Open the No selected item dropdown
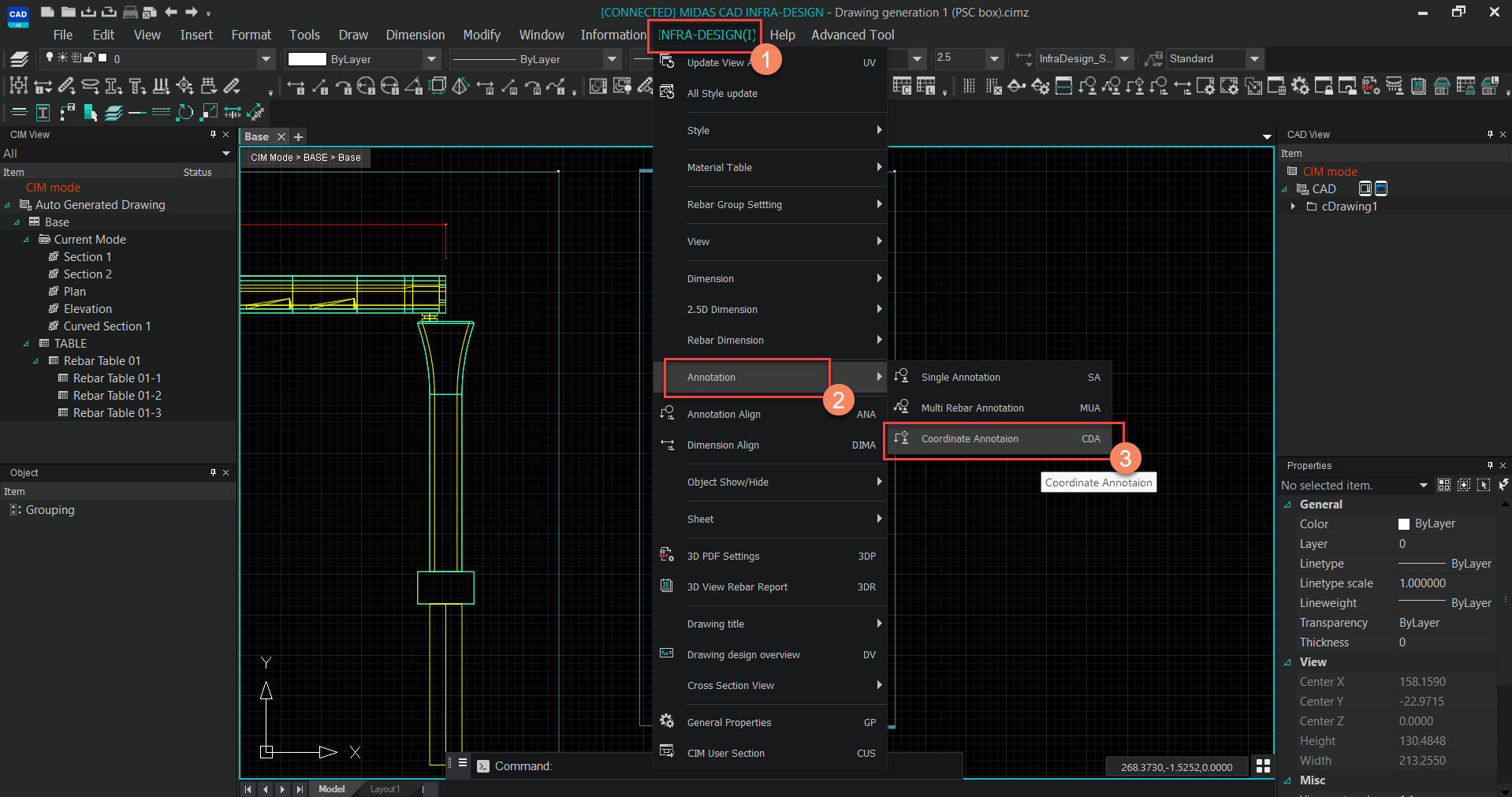This screenshot has width=1512, height=797. point(1424,486)
